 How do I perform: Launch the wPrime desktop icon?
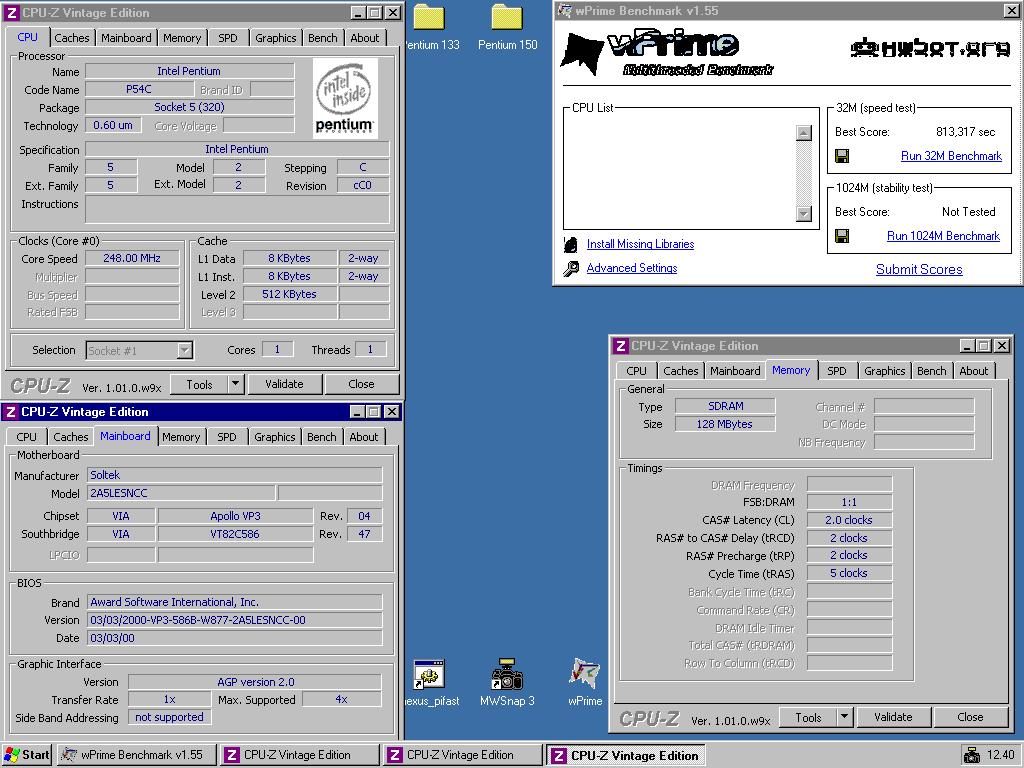pyautogui.click(x=584, y=674)
